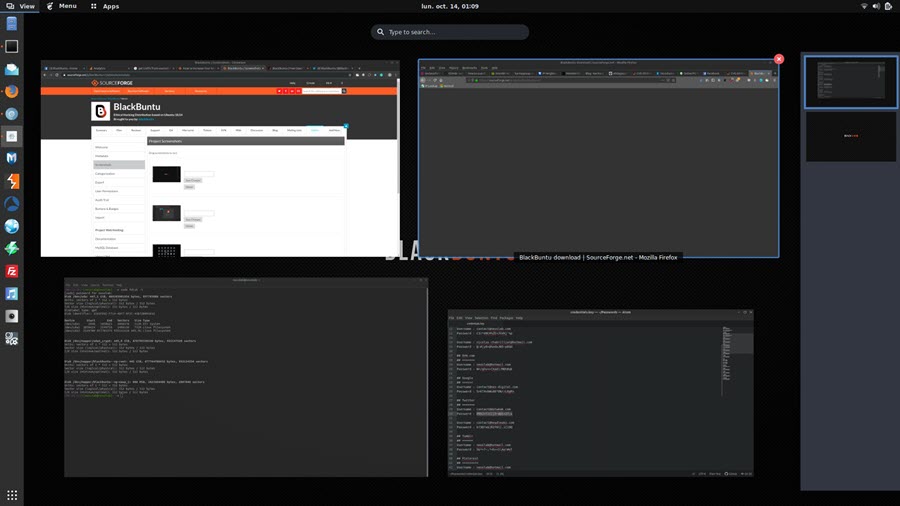Focus the Type to search field
Image resolution: width=900 pixels, height=506 pixels.
[450, 32]
